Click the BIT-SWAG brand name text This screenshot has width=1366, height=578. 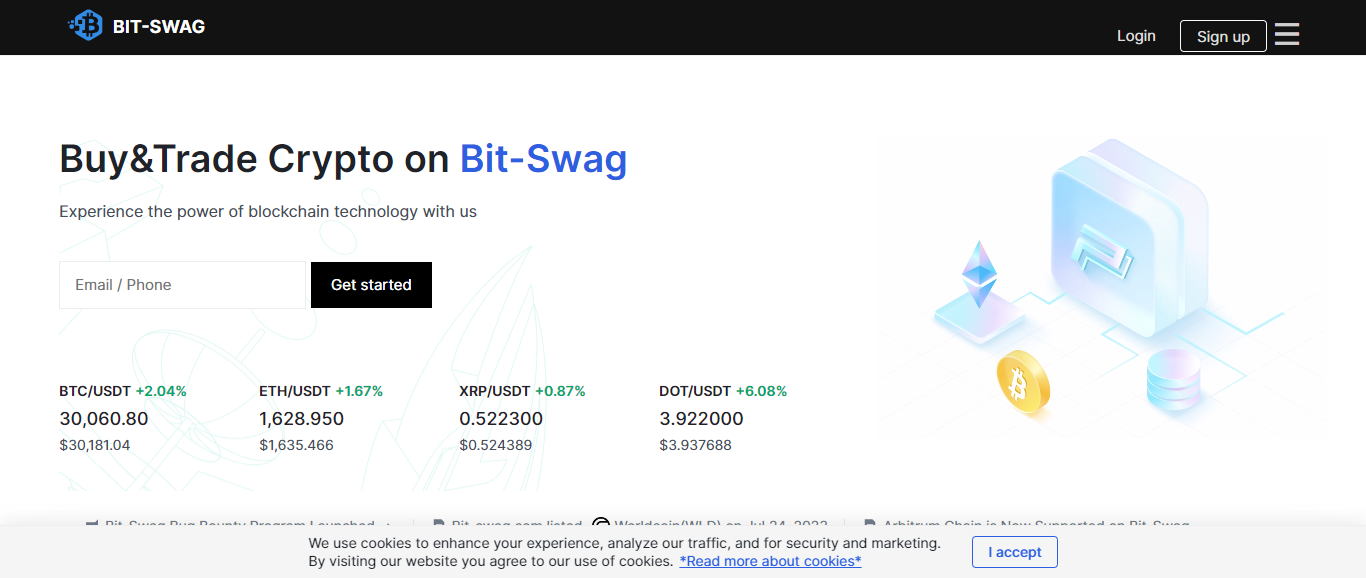pos(159,27)
